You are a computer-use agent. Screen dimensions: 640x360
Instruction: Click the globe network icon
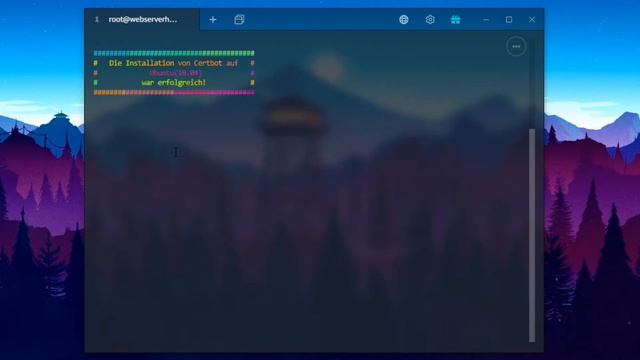click(404, 20)
